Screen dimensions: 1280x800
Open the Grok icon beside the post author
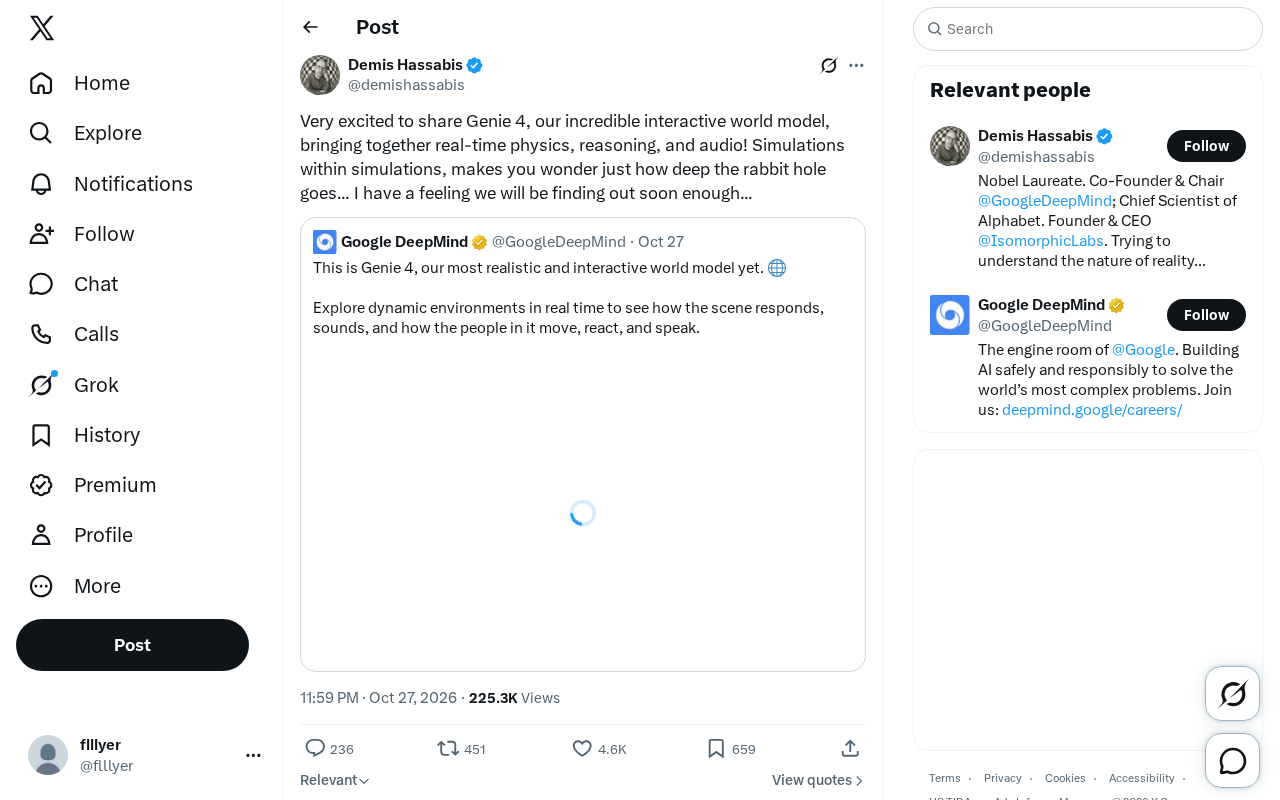point(829,66)
